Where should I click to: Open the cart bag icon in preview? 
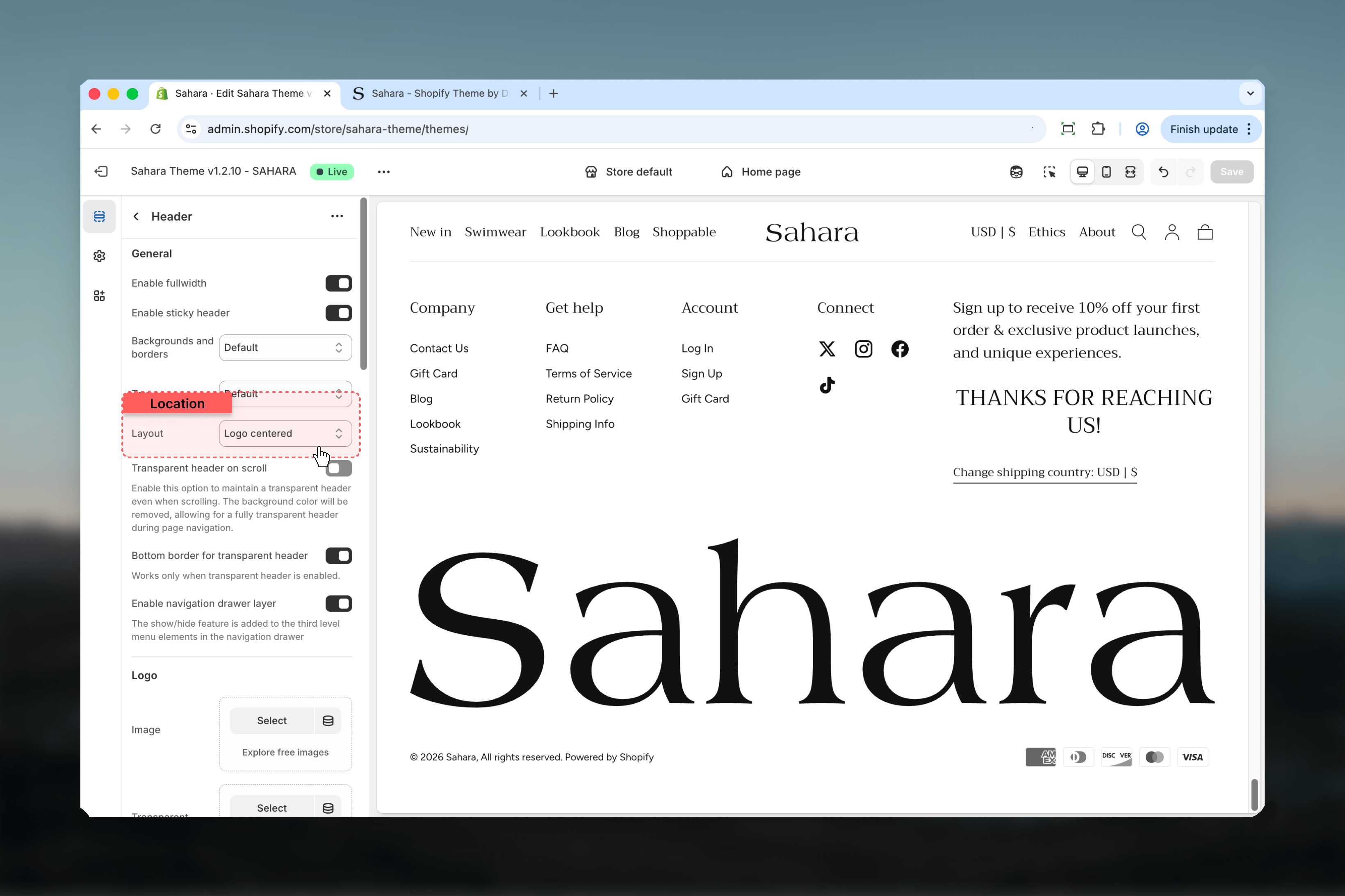coord(1205,232)
